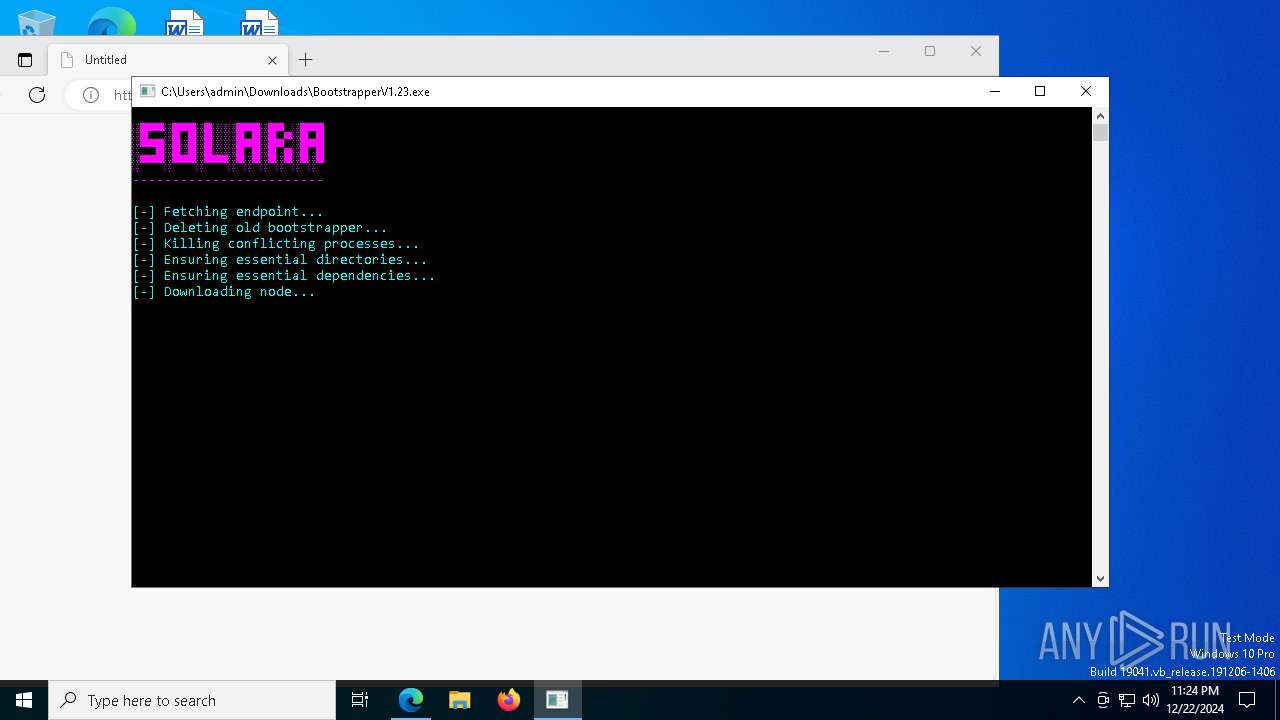Click the site information icon in address bar
1280x720 pixels.
(91, 95)
